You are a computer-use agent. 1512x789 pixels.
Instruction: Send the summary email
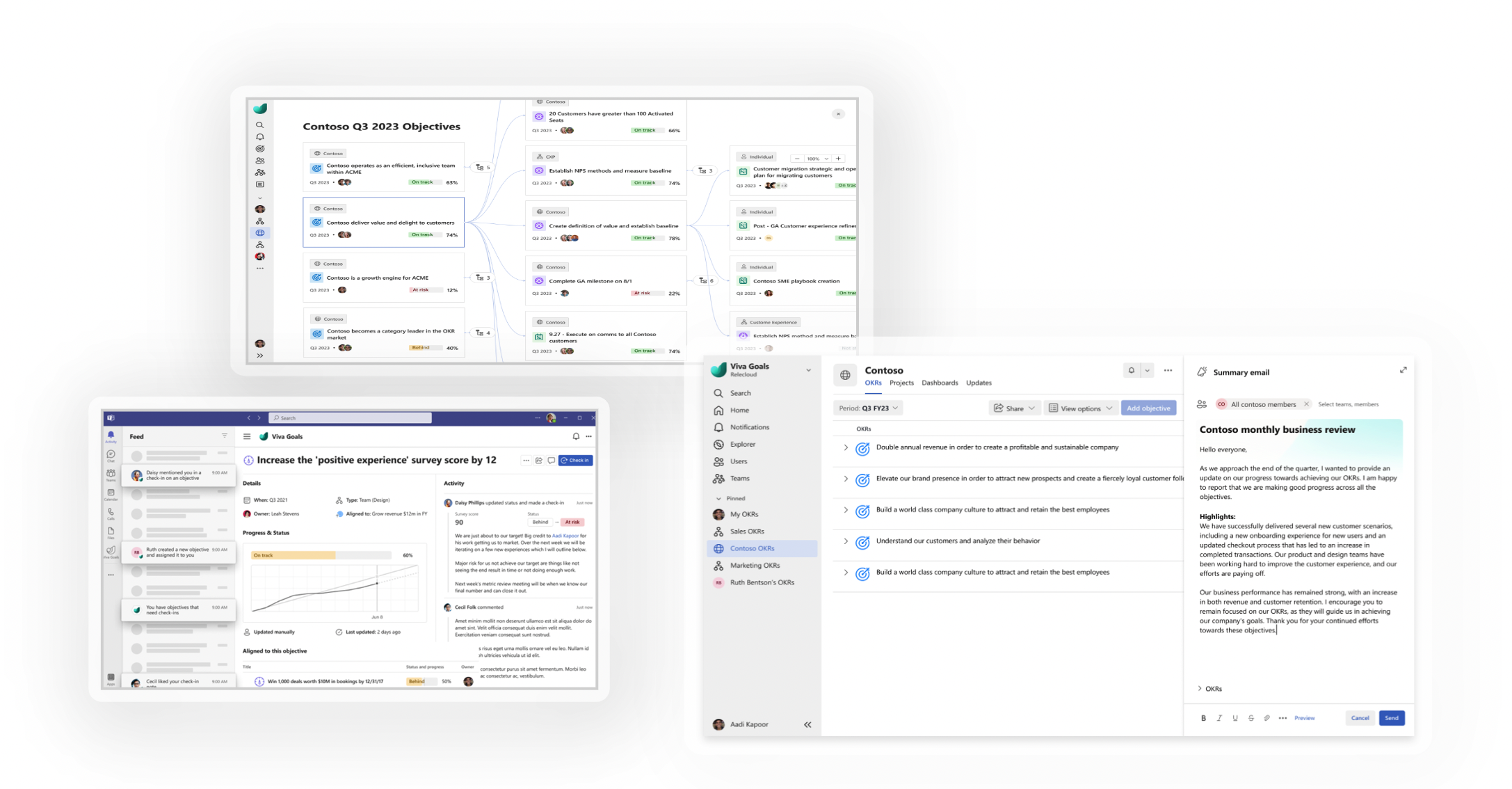pos(1392,718)
